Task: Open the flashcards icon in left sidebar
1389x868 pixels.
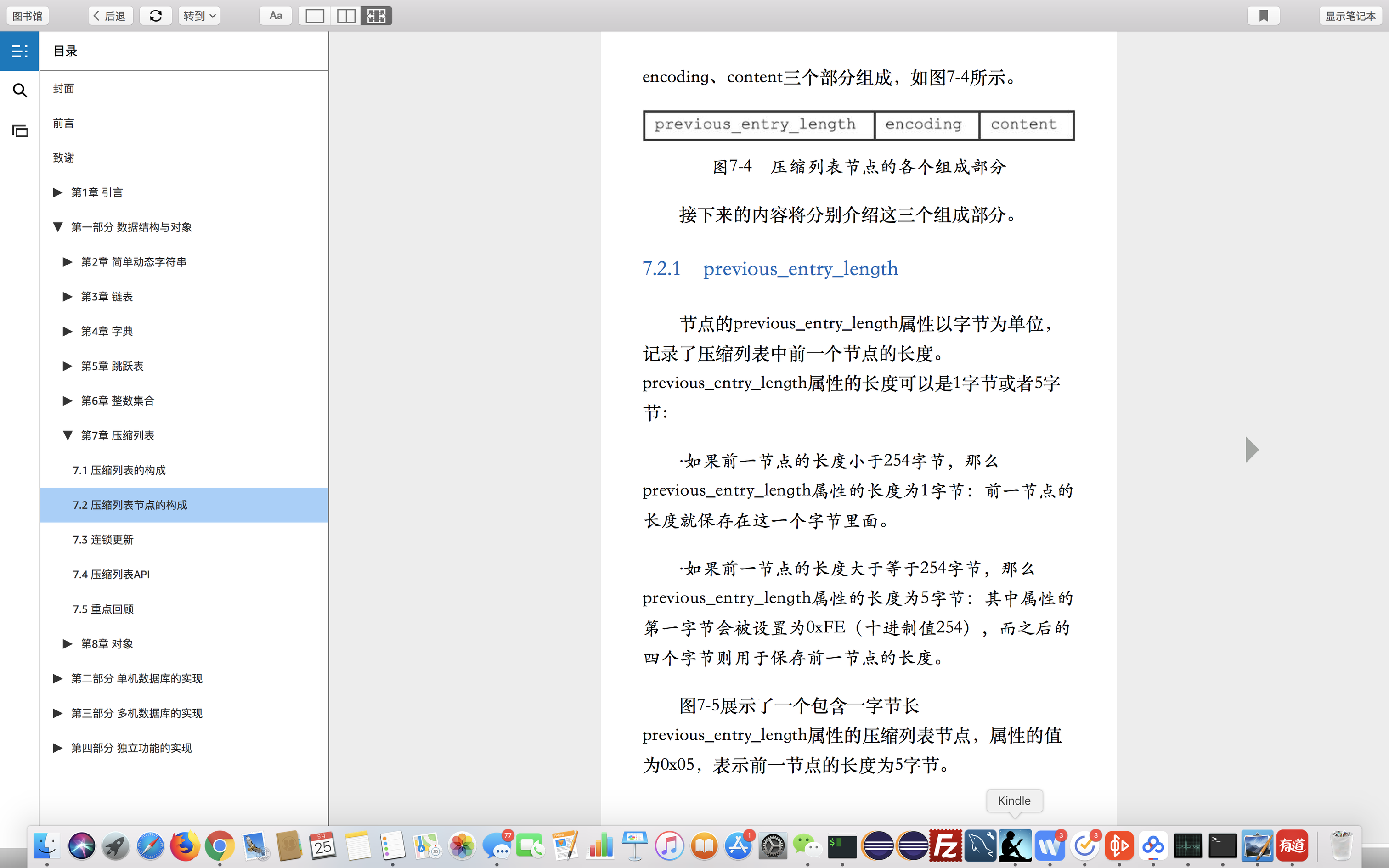Action: click(19, 131)
